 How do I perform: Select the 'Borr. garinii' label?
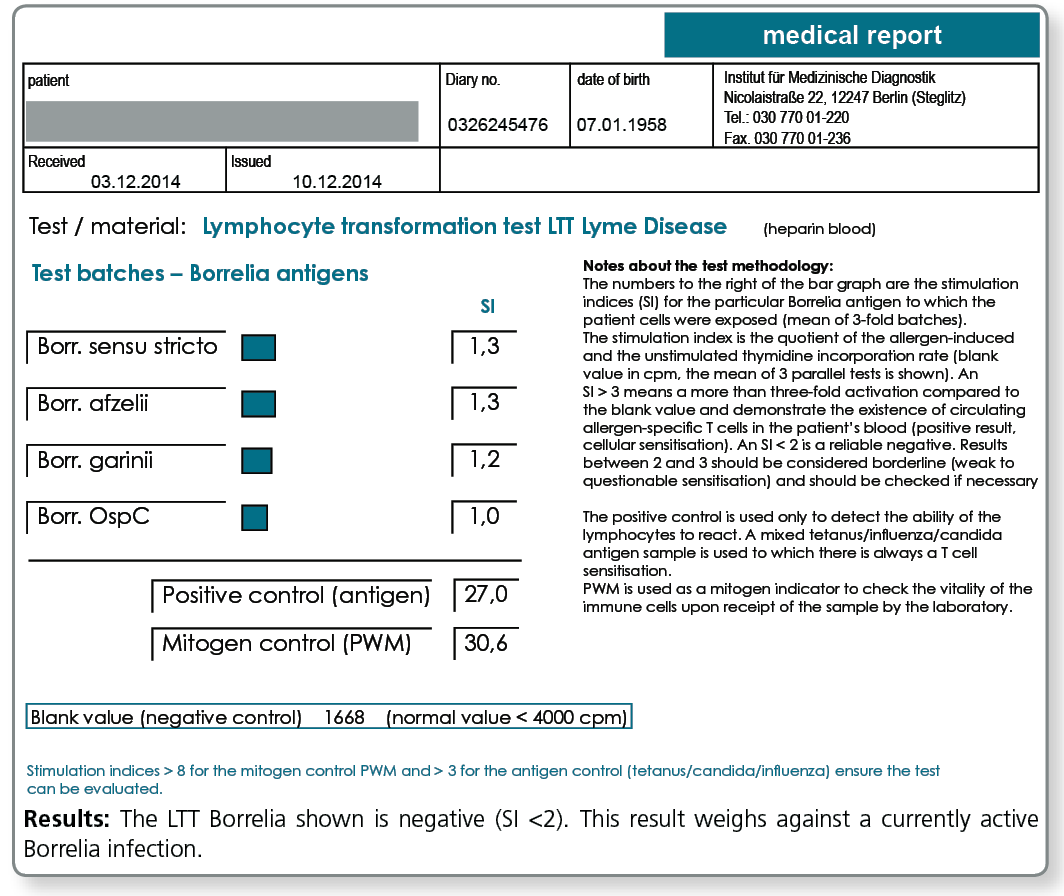coord(95,460)
